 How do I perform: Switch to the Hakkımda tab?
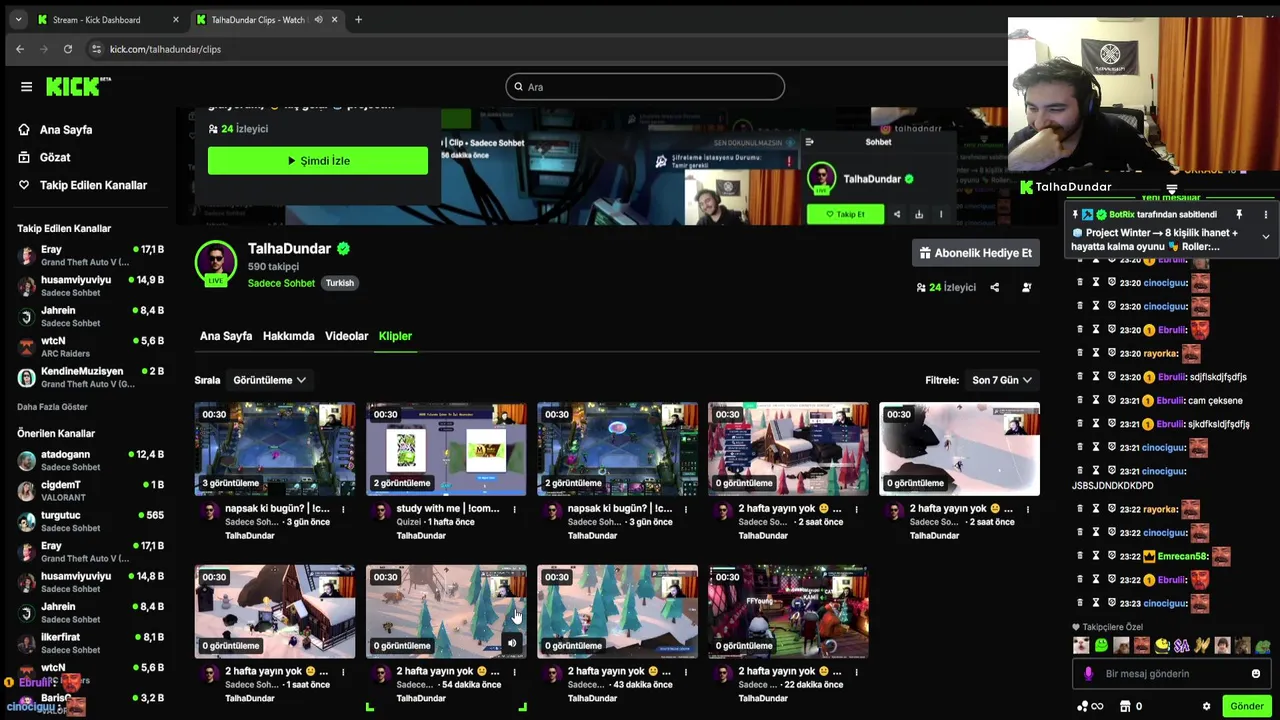click(x=288, y=336)
